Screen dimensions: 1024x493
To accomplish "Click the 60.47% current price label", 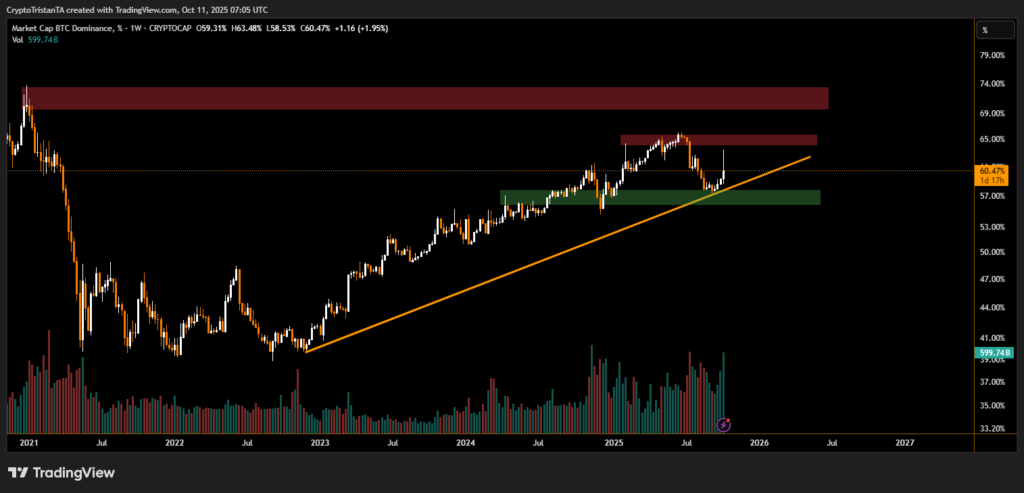I will [993, 171].
